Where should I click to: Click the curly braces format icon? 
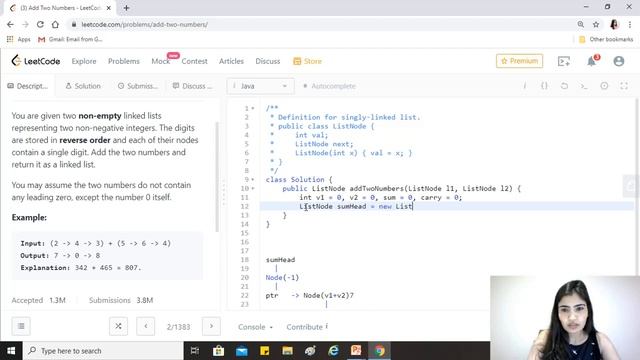(x=544, y=86)
